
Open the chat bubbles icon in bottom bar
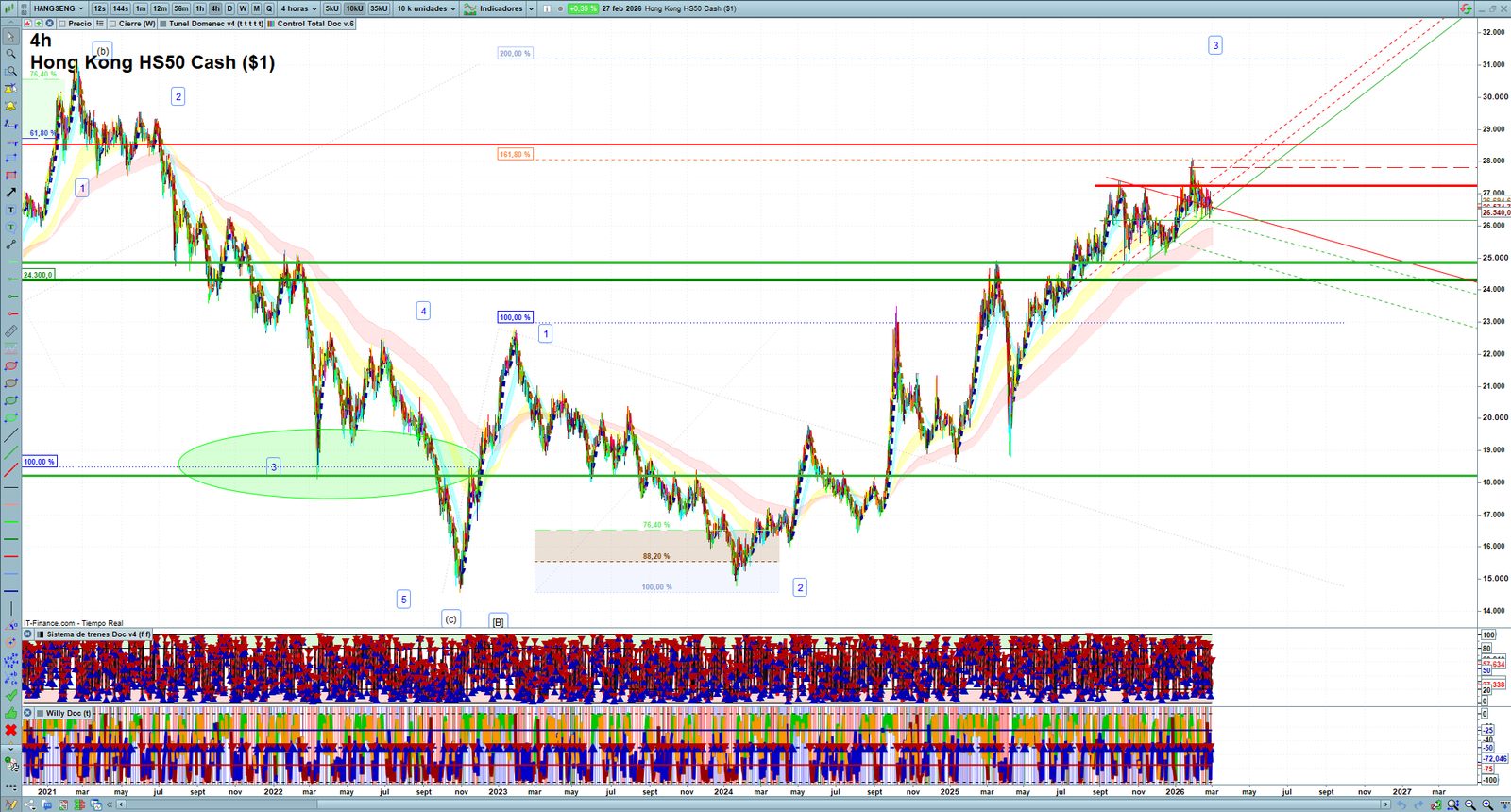tap(47, 804)
